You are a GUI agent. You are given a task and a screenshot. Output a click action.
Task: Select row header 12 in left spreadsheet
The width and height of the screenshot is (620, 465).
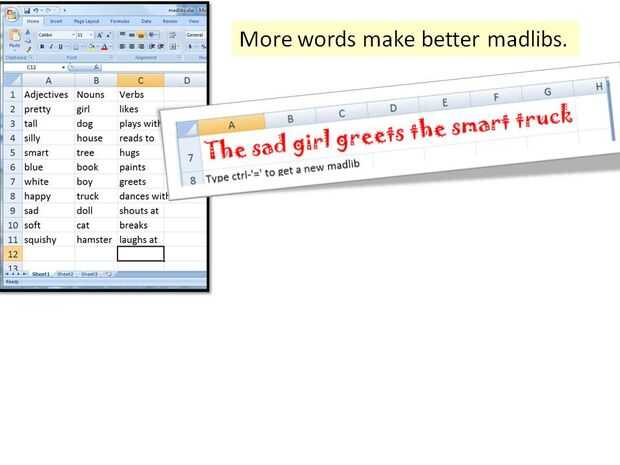pyautogui.click(x=13, y=254)
